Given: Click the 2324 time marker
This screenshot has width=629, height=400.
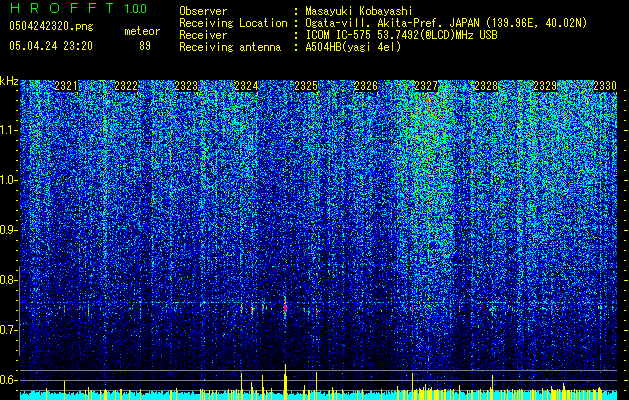Looking at the screenshot, I should coord(246,86).
